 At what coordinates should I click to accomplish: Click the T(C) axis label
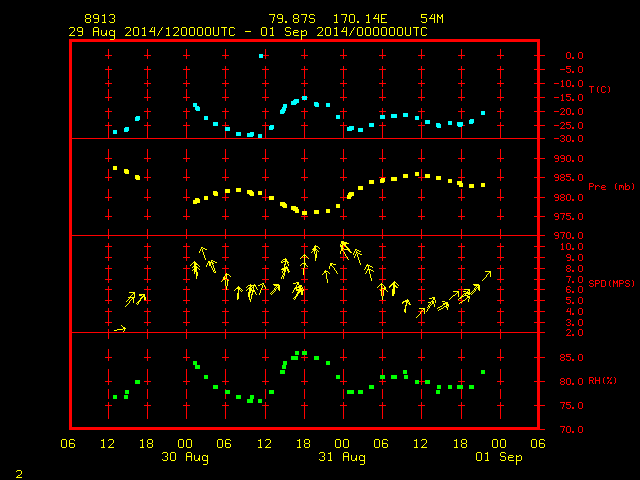[x=600, y=89]
